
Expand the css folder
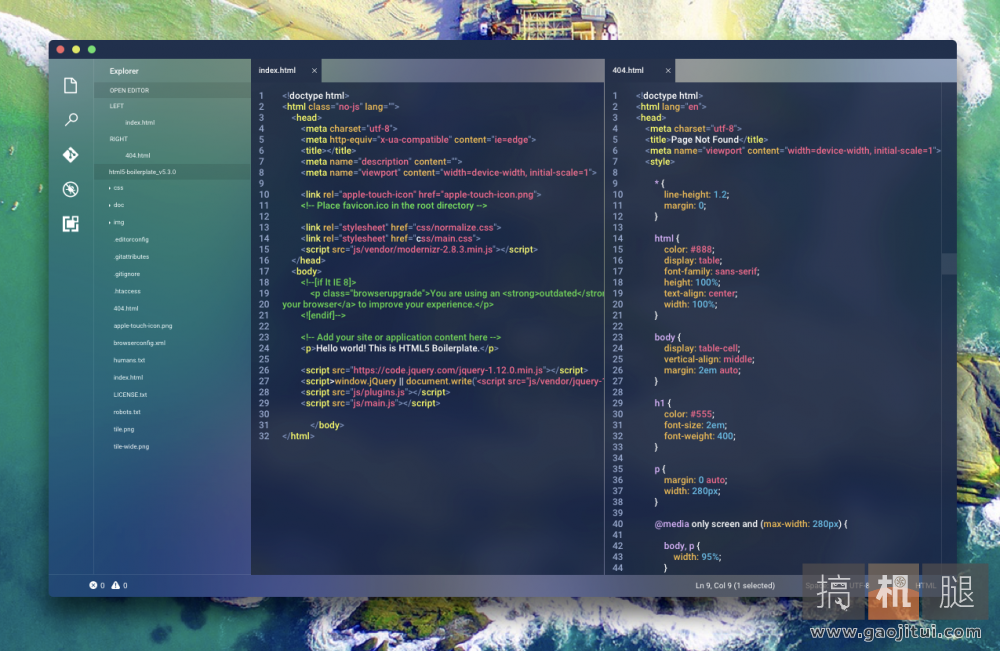coord(119,188)
